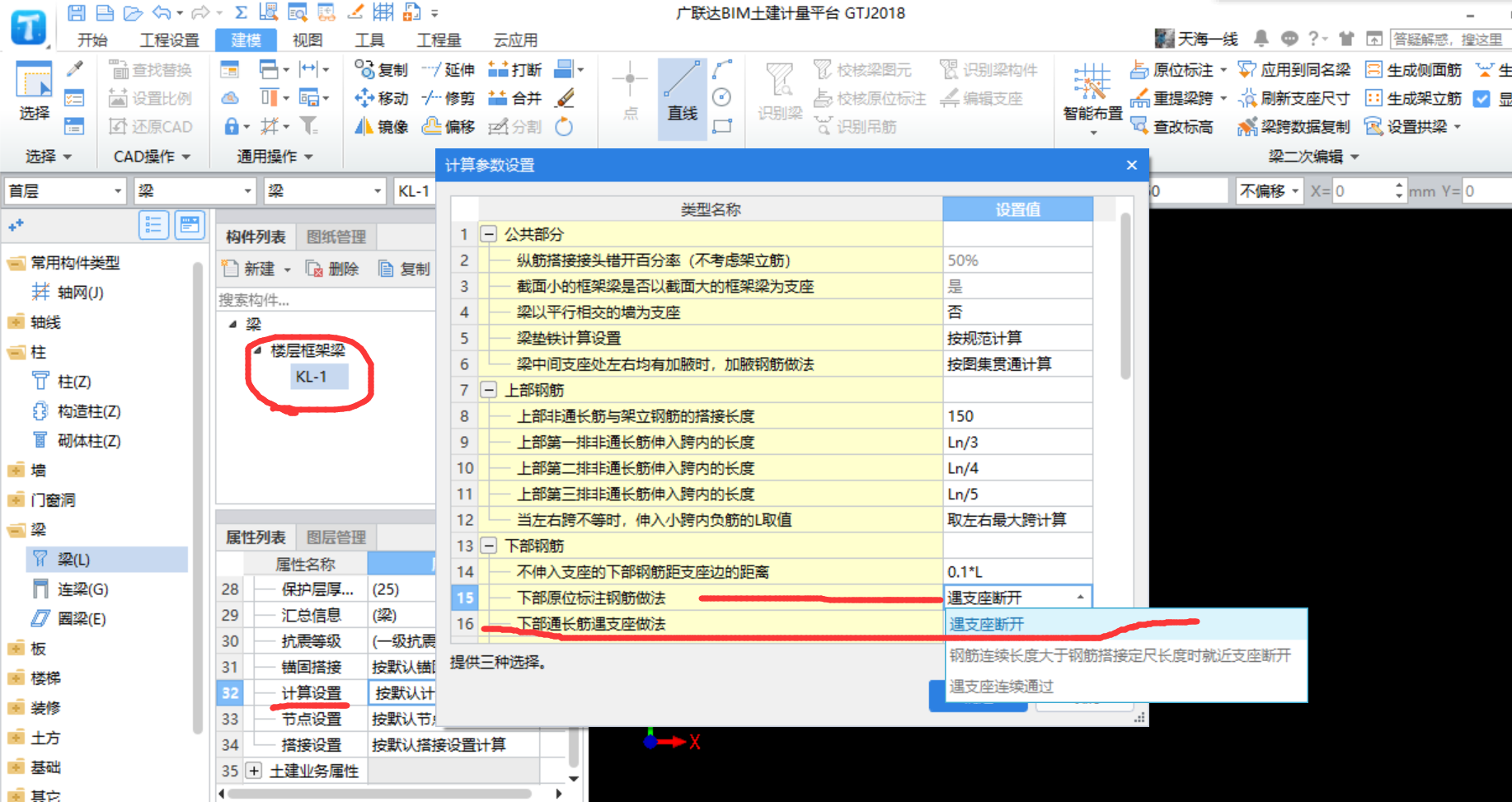Click the 打断 (break) tool
Screen dimensions: 1512x802
(514, 70)
